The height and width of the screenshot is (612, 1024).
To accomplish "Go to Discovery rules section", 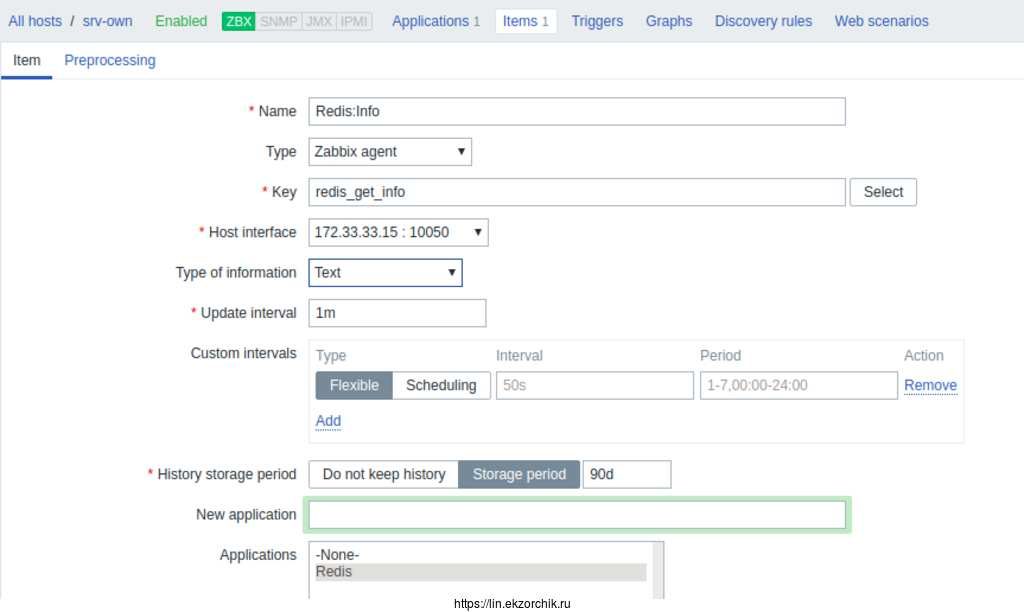I will (x=763, y=21).
